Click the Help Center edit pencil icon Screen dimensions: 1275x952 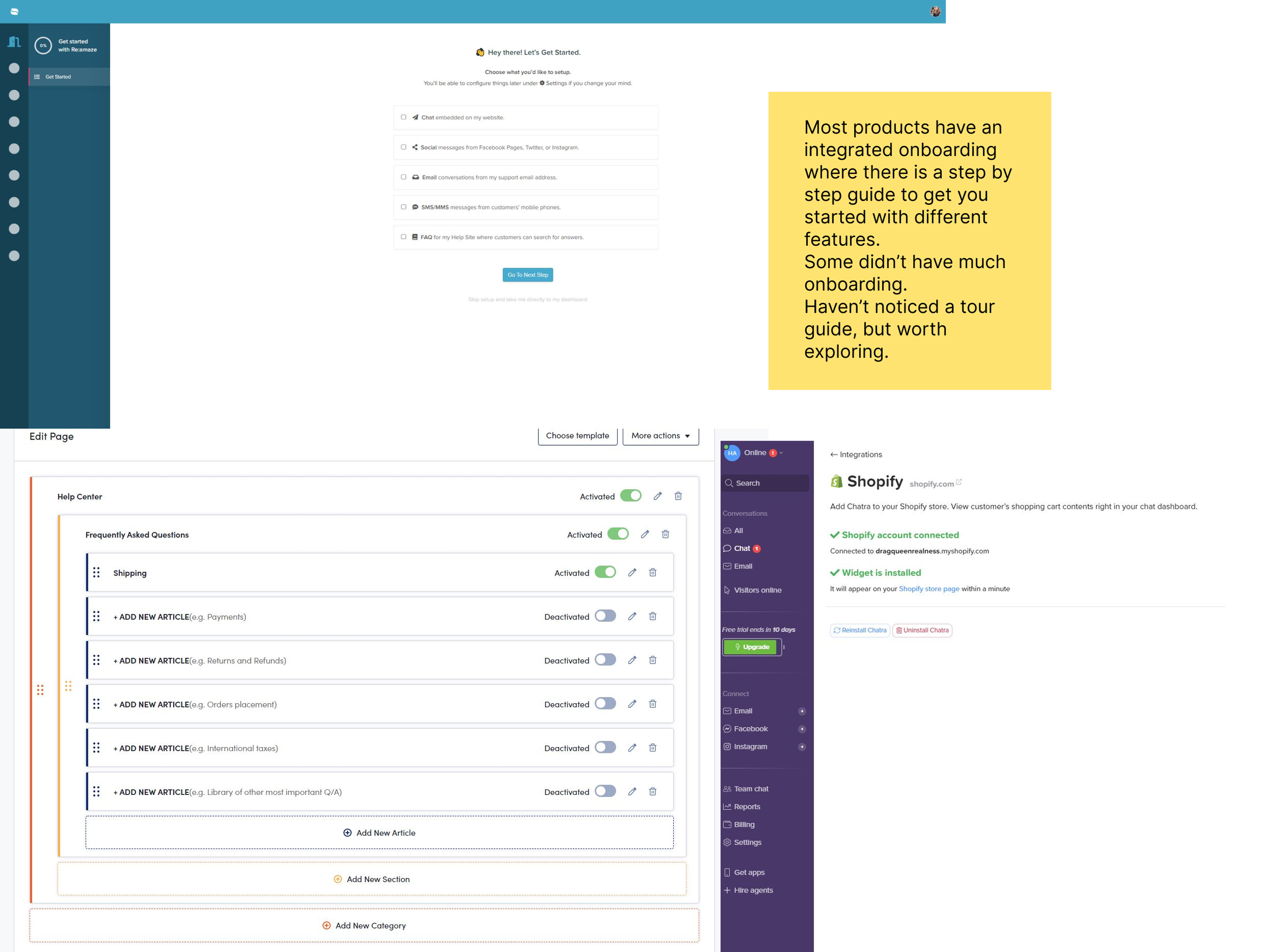(657, 496)
